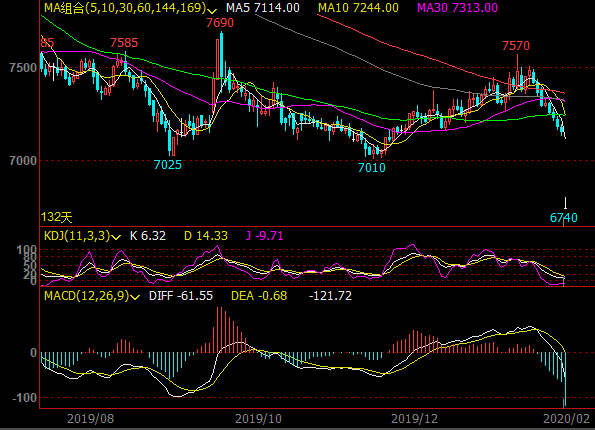This screenshot has width=595, height=430.
Task: Select the 7010 trough price label
Action: click(371, 167)
